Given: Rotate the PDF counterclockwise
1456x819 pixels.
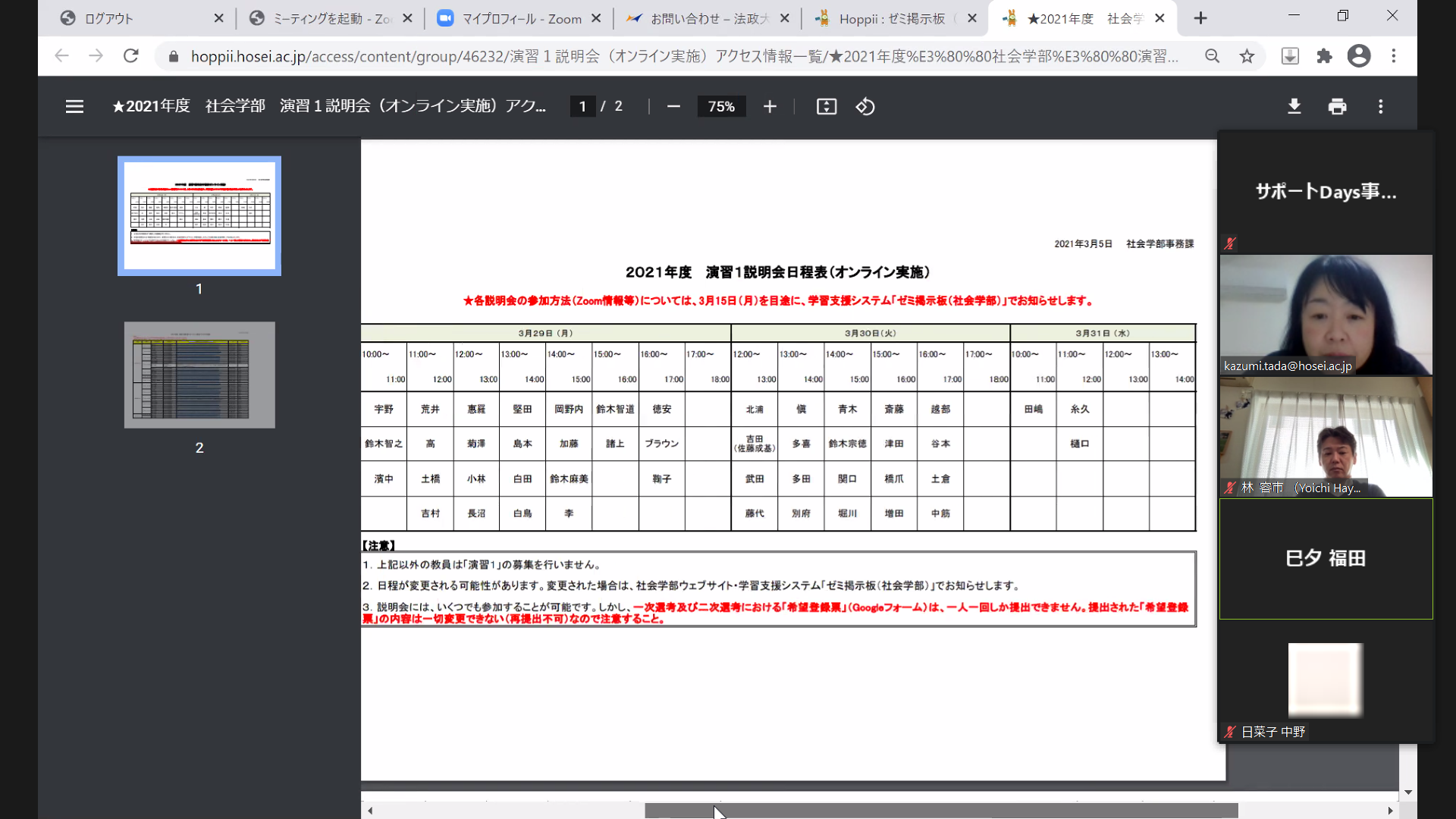Looking at the screenshot, I should [865, 107].
